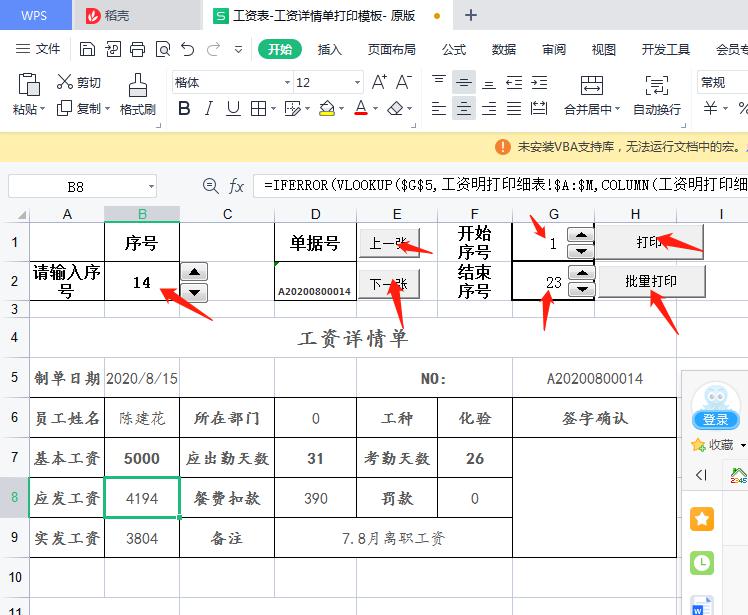Image resolution: width=748 pixels, height=615 pixels.
Task: Click Merge and Center icon
Action: click(x=592, y=85)
